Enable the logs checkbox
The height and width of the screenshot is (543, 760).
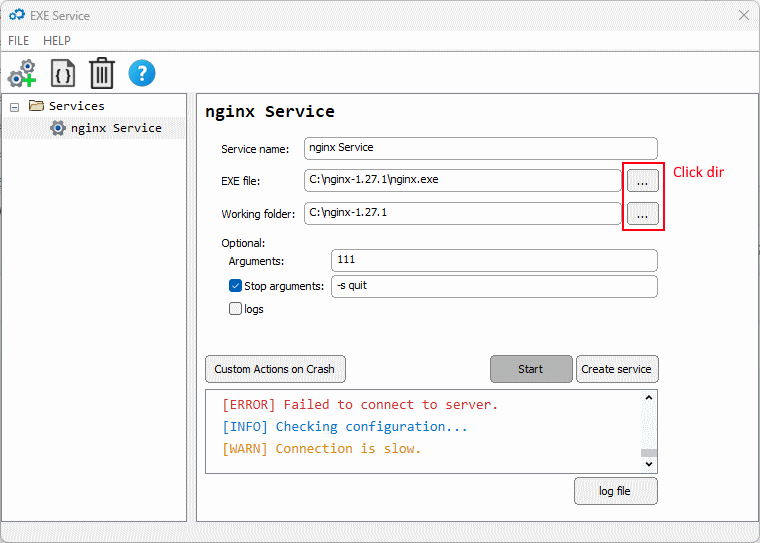[x=235, y=308]
